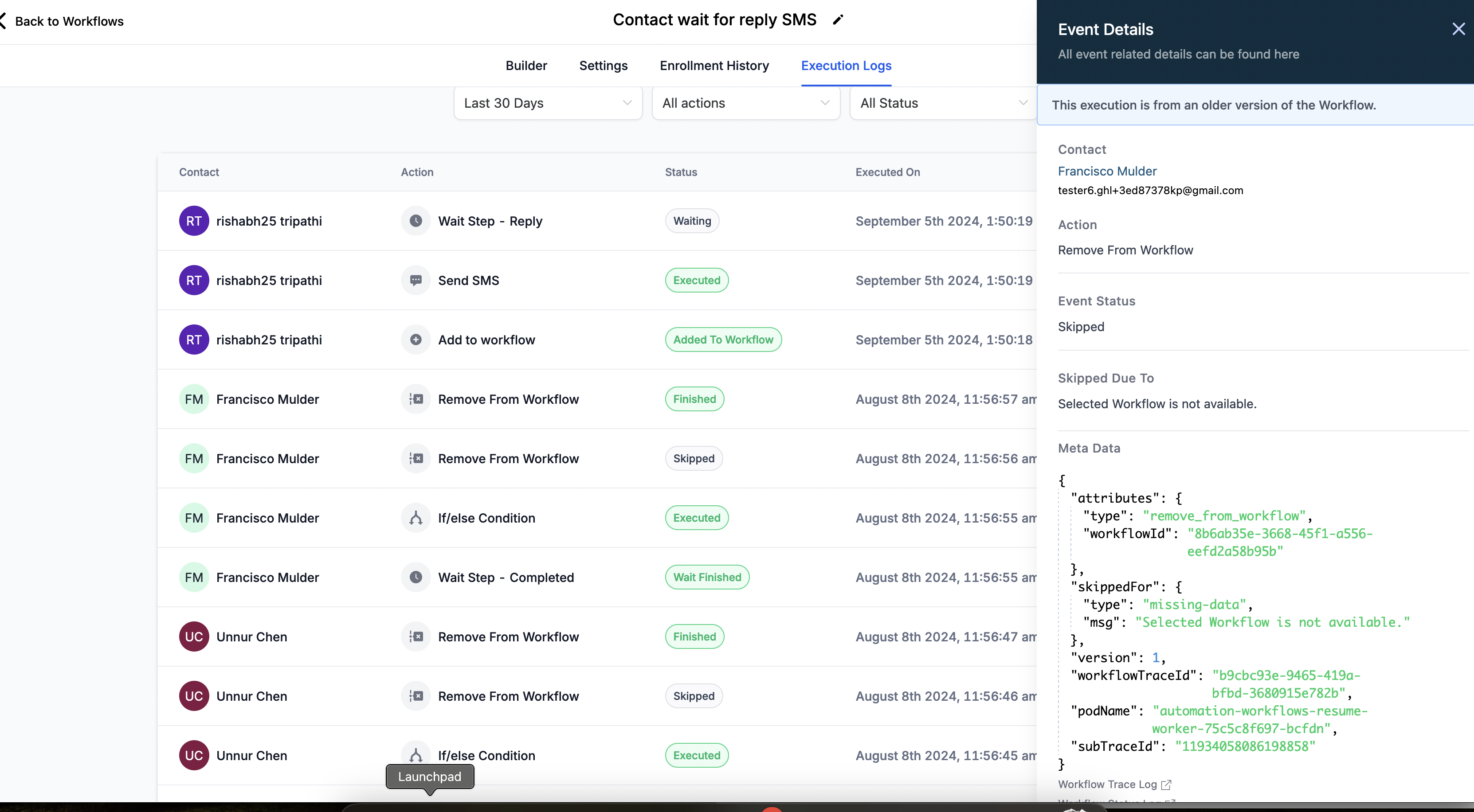The image size is (1474, 812).
Task: Click Remove From Workflow icon at 11:56:47
Action: [x=416, y=636]
